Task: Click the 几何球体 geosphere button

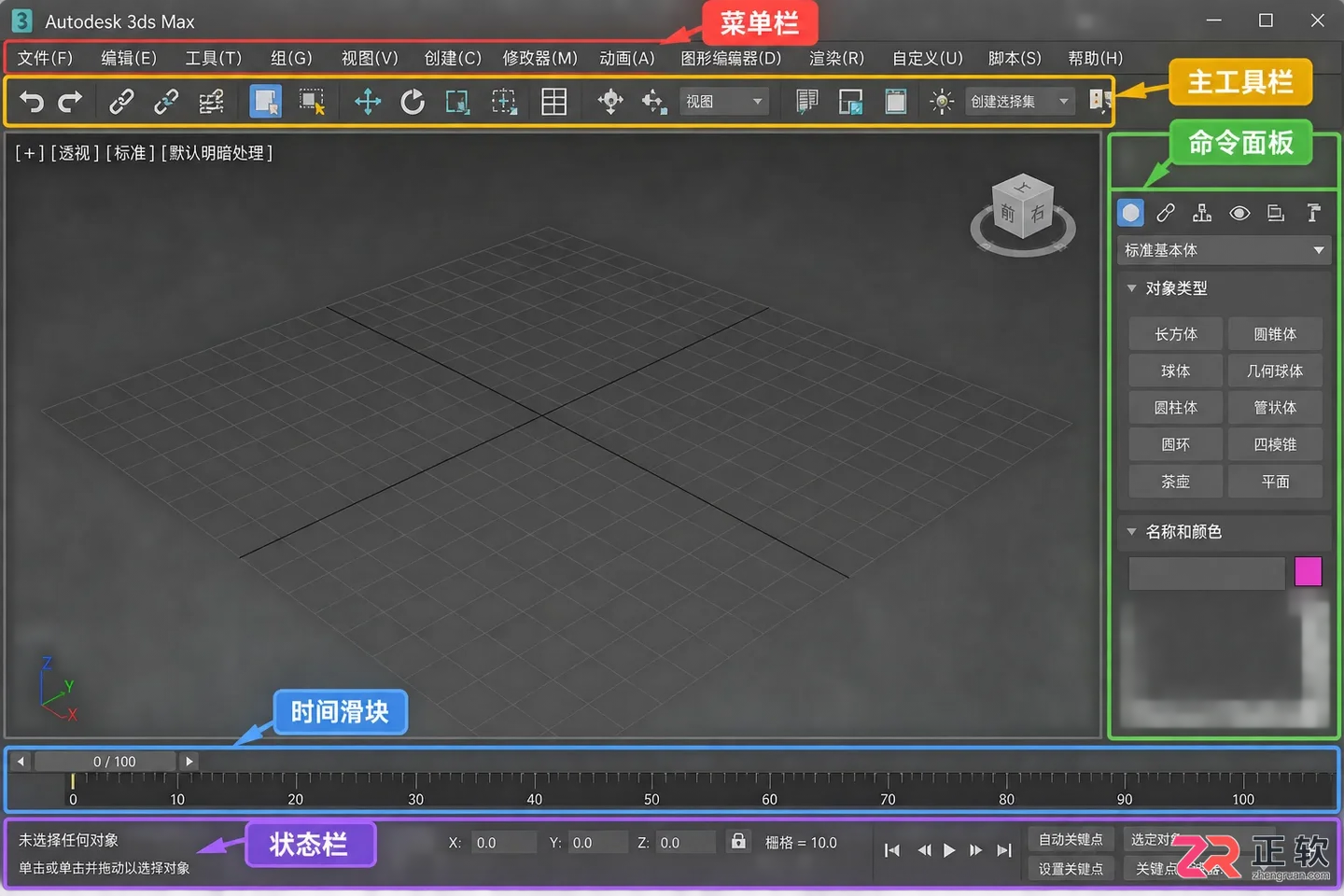Action: pyautogui.click(x=1275, y=371)
